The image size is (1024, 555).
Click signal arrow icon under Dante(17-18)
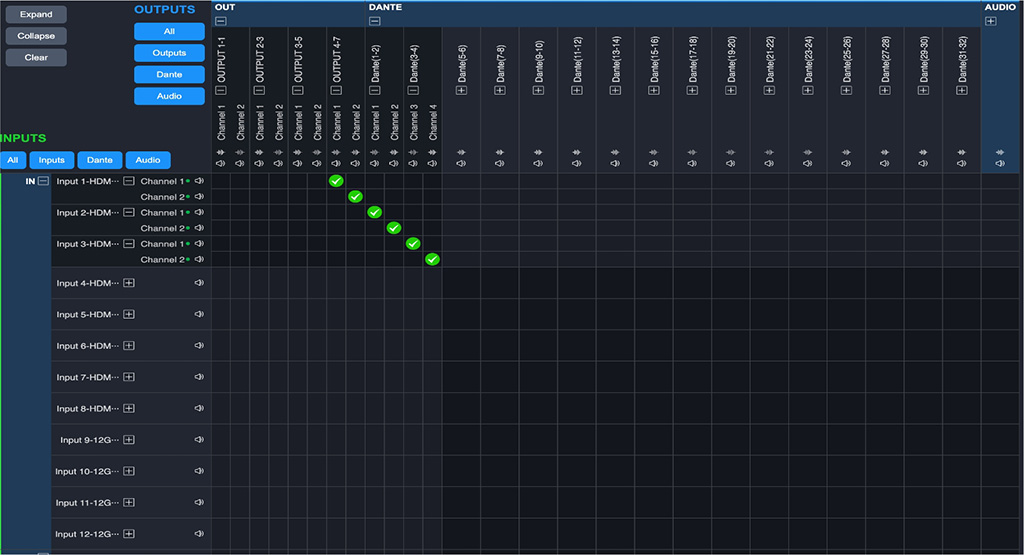coord(692,152)
